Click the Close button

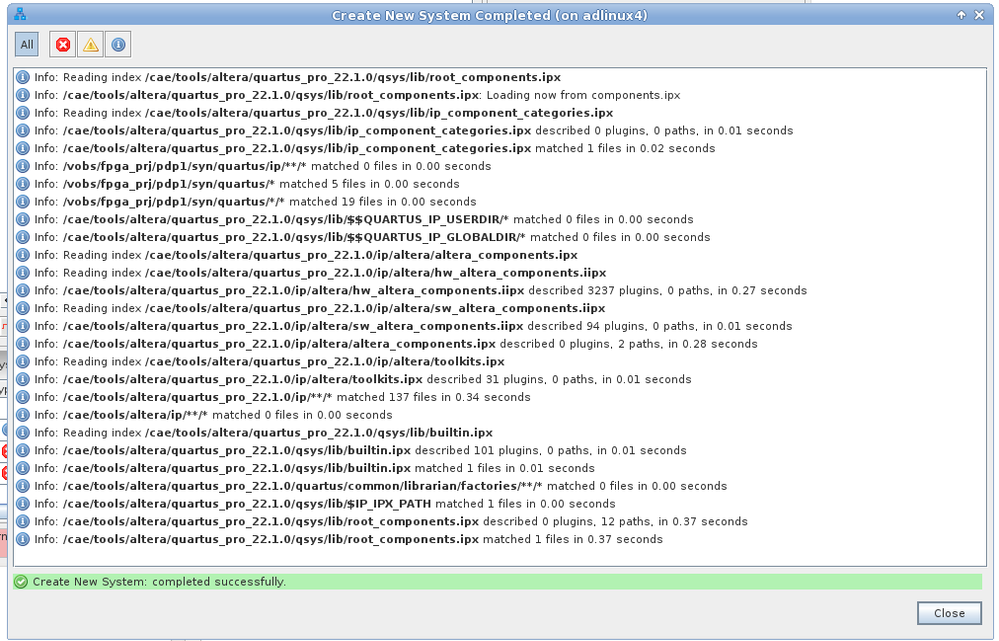pos(949,613)
